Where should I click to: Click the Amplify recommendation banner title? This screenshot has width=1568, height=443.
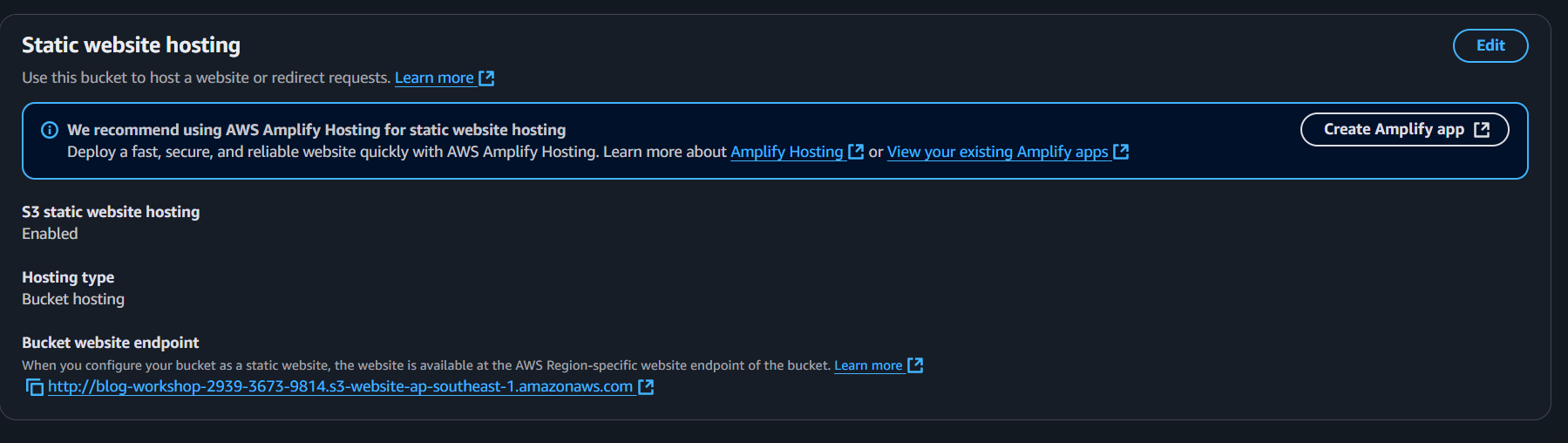click(316, 130)
